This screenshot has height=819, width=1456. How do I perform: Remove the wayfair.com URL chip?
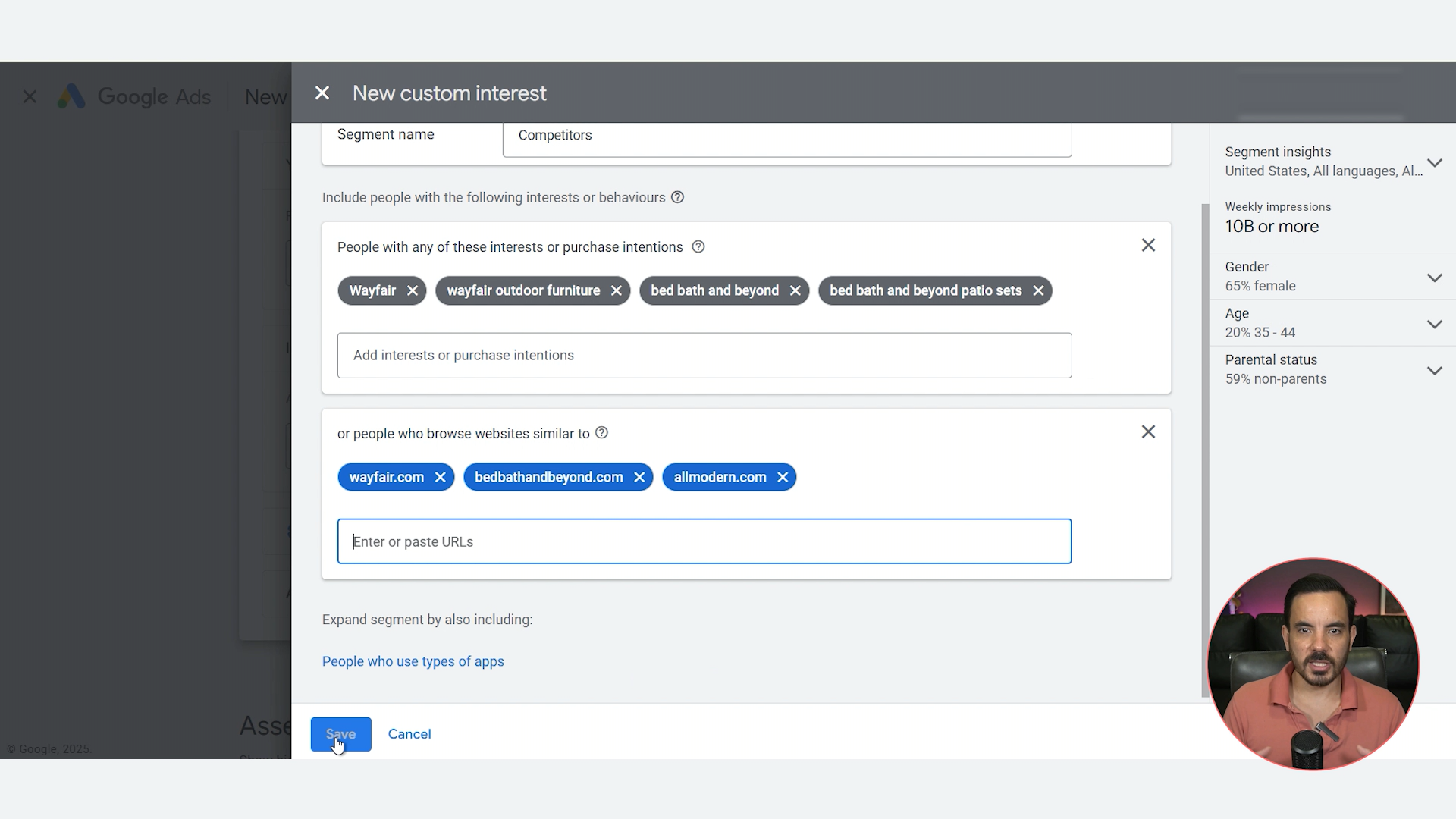[440, 477]
